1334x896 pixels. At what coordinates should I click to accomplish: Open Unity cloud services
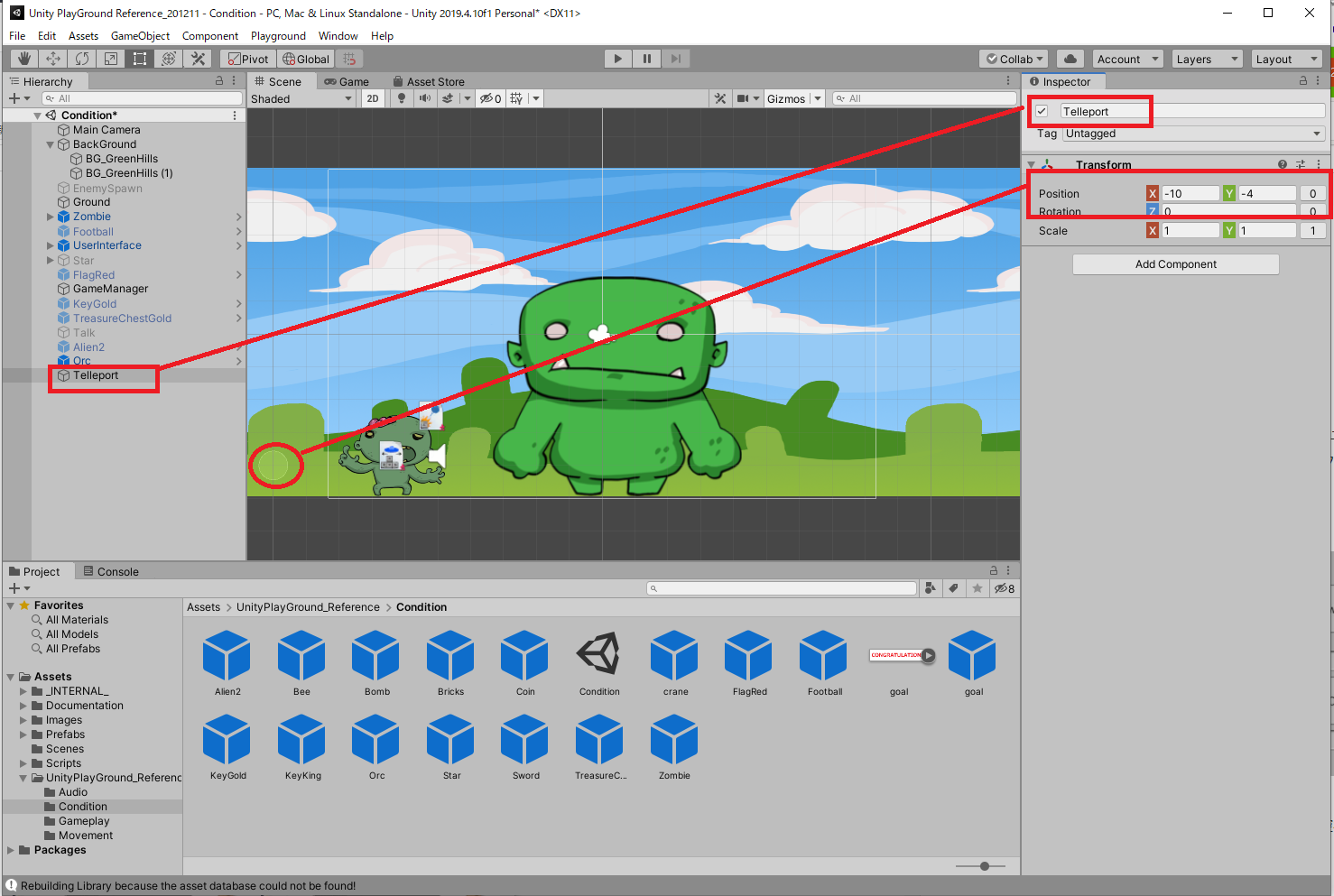[1070, 59]
